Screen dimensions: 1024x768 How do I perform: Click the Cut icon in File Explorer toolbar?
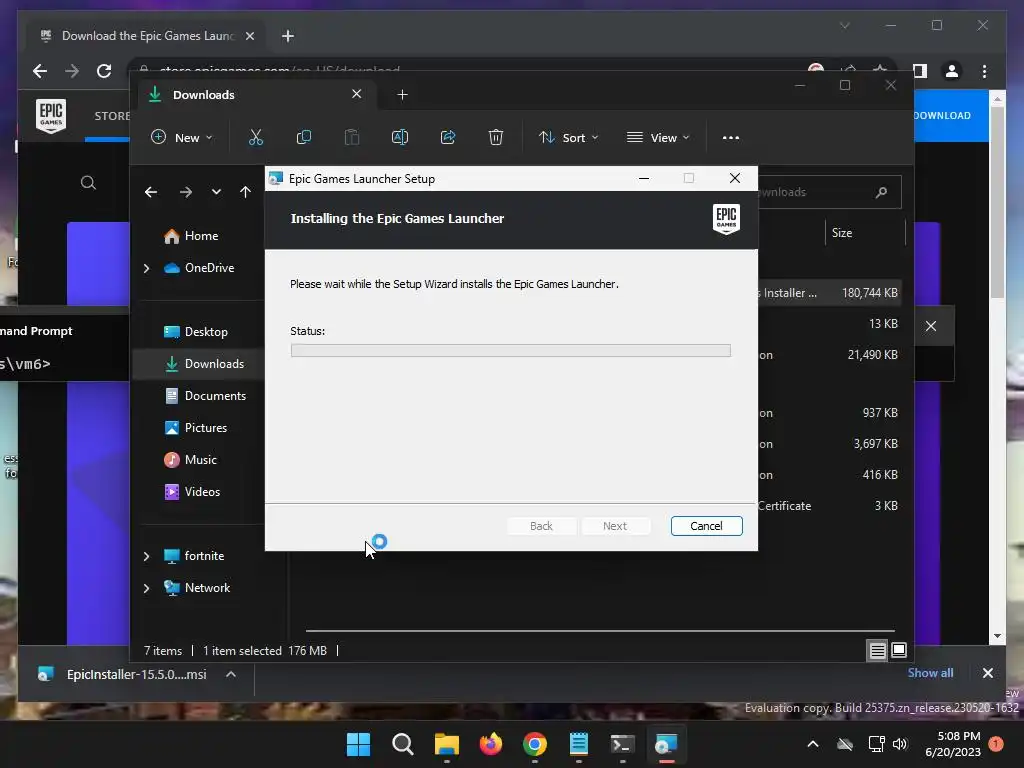(x=255, y=137)
